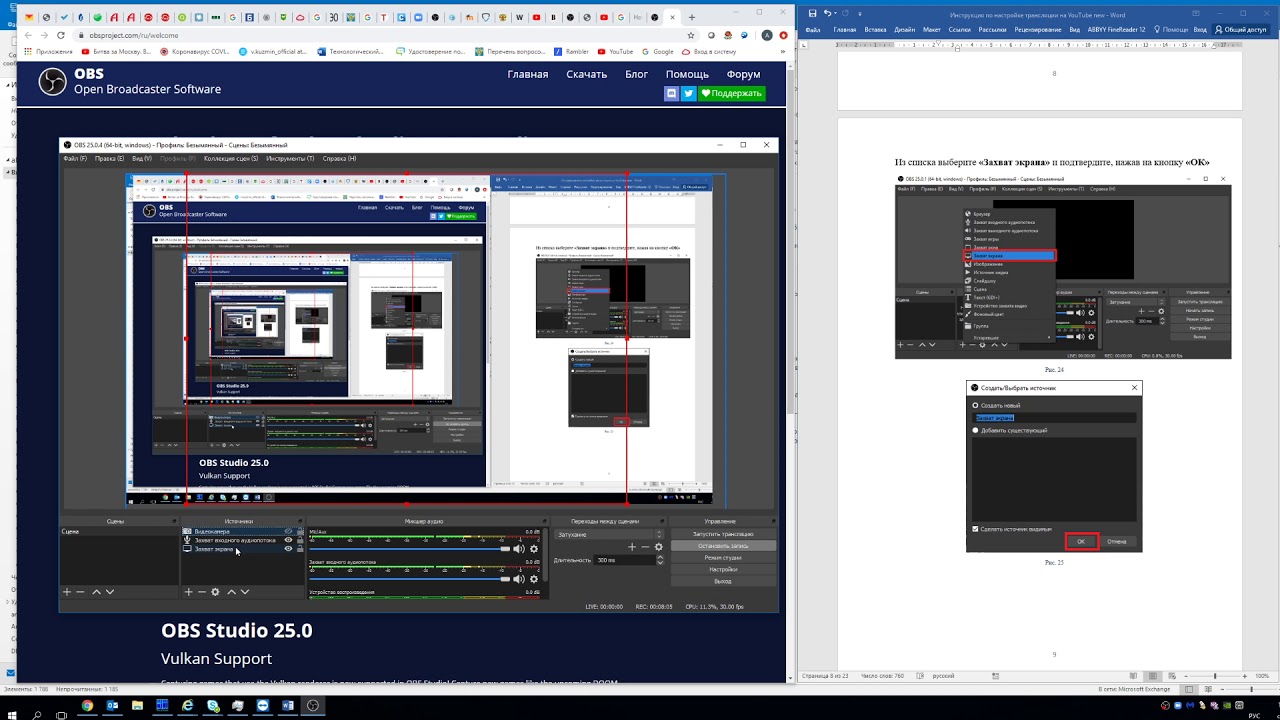Viewport: 1280px width, 720px height.
Task: Open Word from Windows taskbar
Action: coord(288,706)
